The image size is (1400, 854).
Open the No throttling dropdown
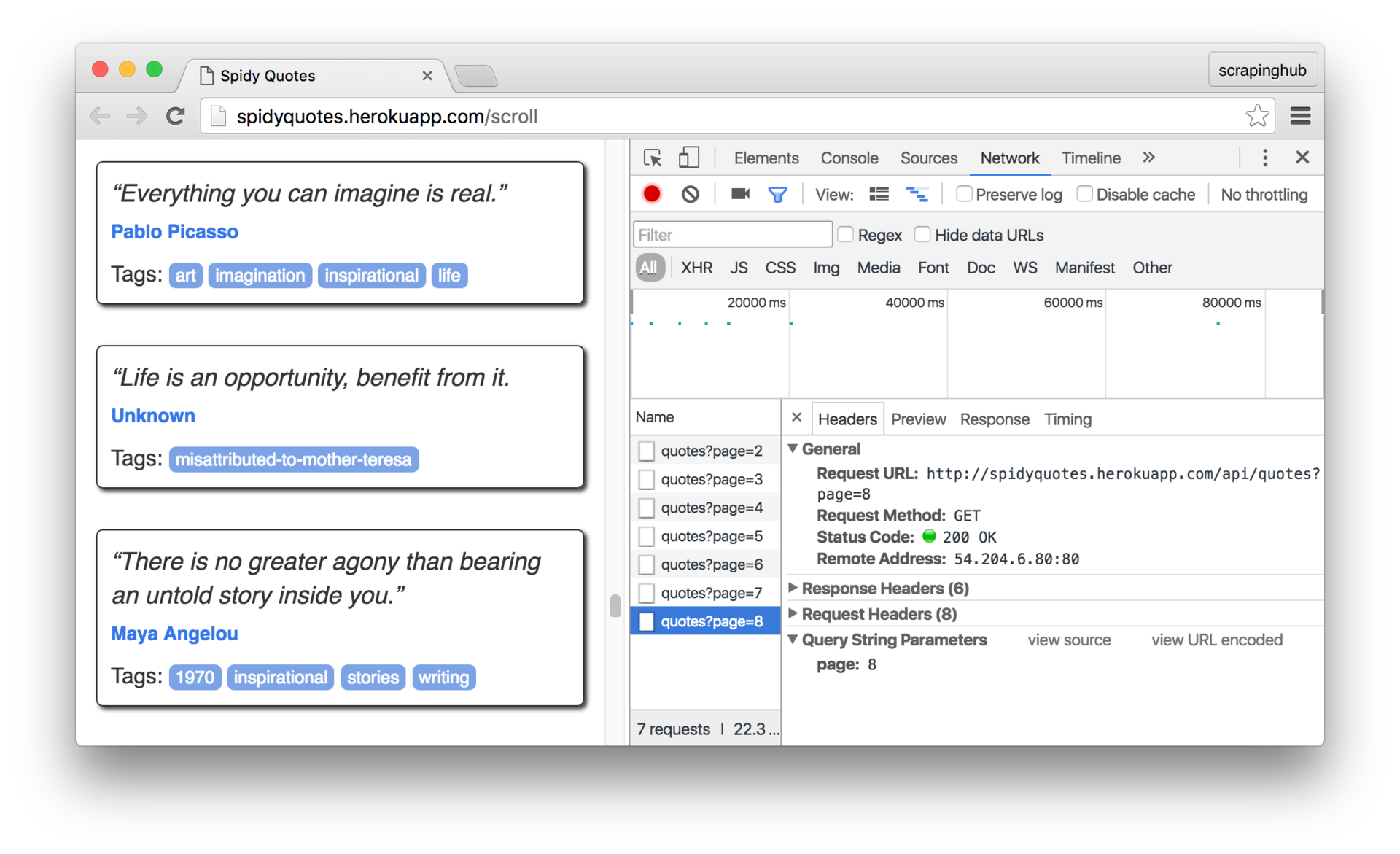(1264, 195)
